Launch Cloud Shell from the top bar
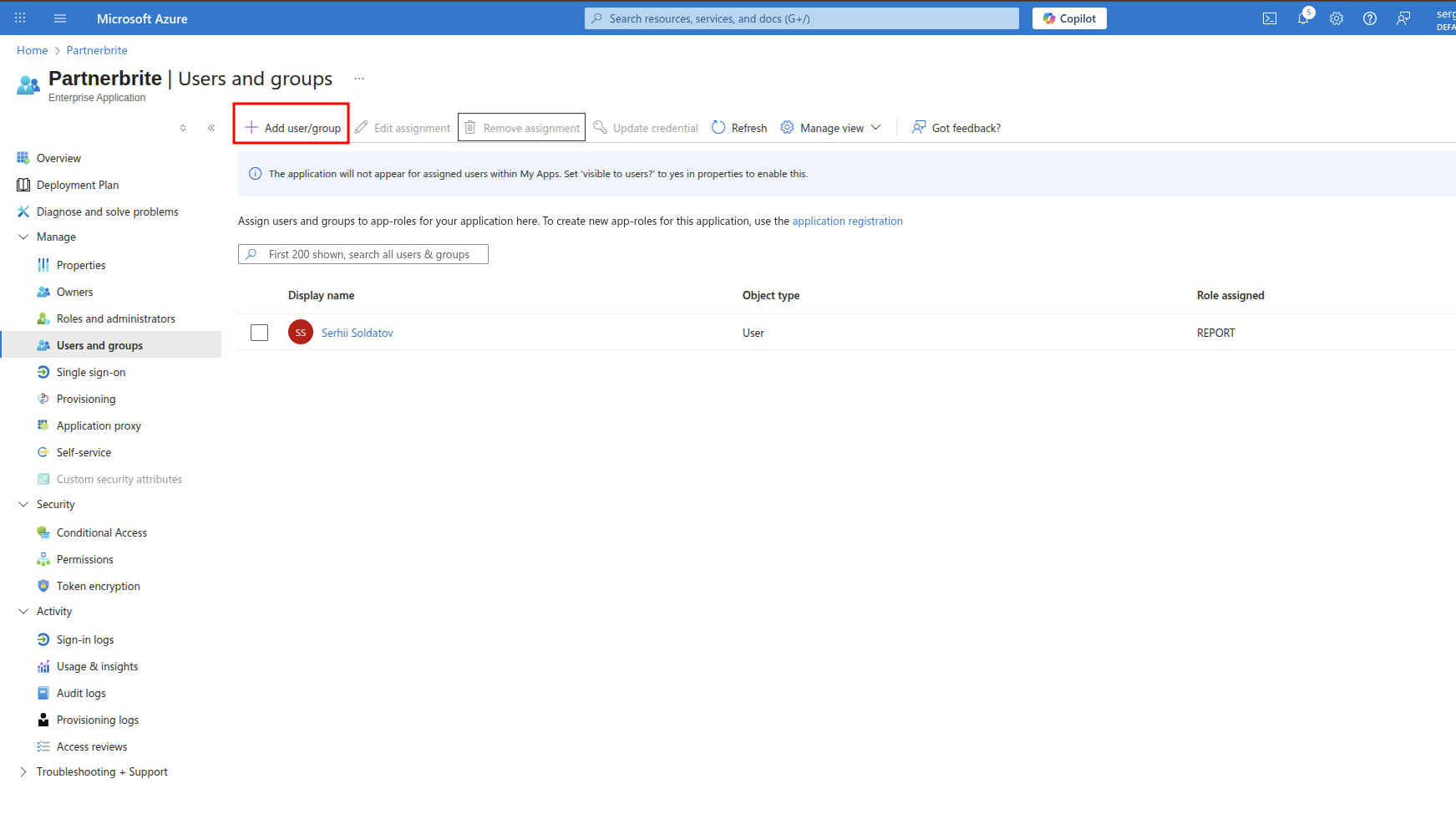Viewport: 1456px width, 835px height. (x=1270, y=18)
